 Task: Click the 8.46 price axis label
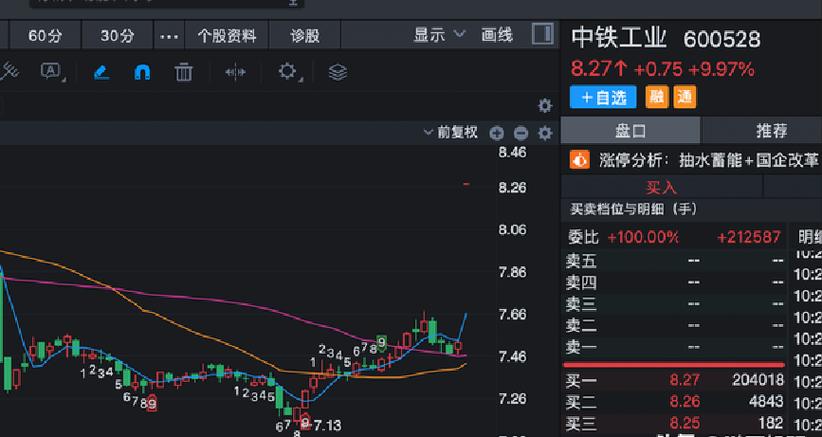coord(512,152)
